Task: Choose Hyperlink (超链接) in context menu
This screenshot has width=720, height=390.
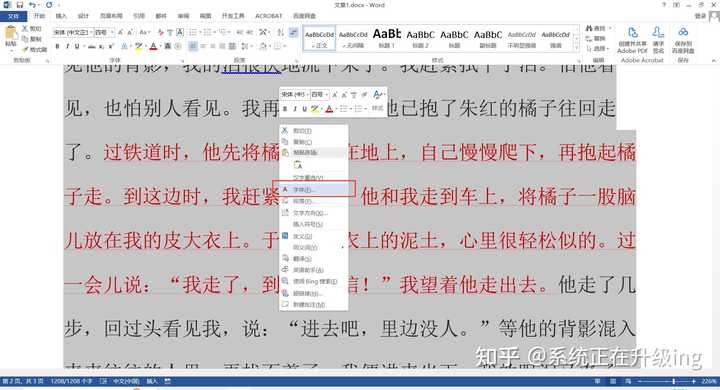Action: point(314,293)
